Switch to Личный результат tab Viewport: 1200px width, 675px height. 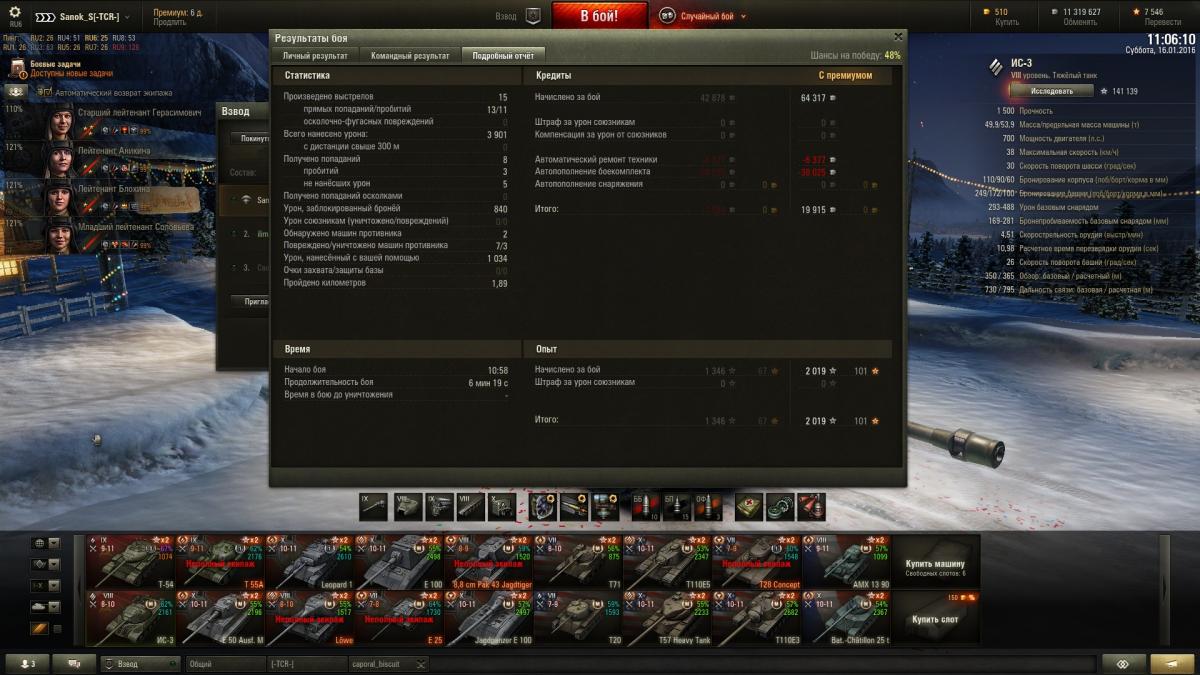315,56
